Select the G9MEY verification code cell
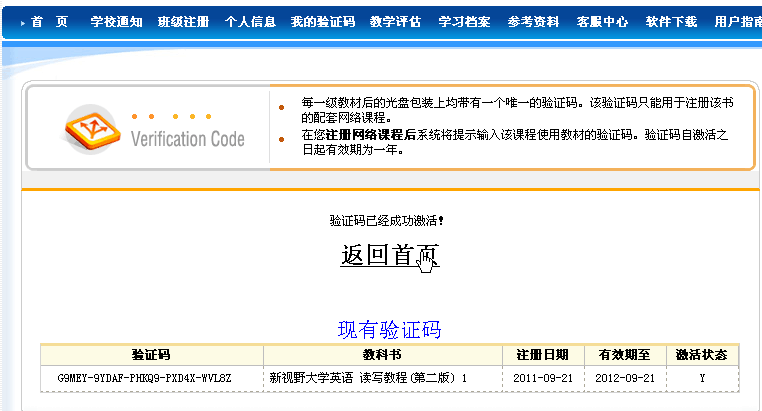The height and width of the screenshot is (411, 762). (144, 379)
